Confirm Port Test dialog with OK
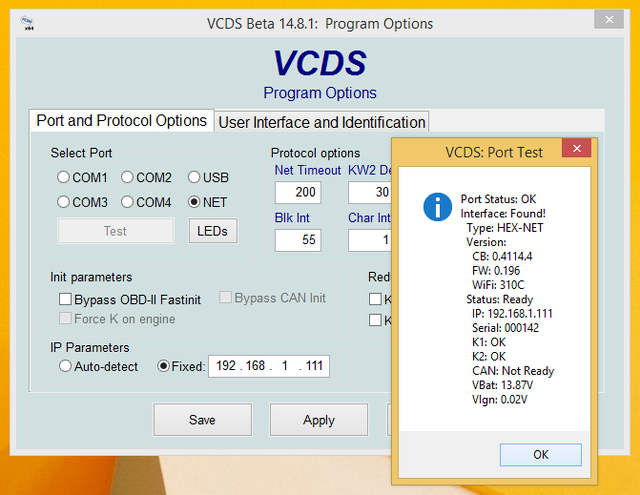 [x=541, y=455]
